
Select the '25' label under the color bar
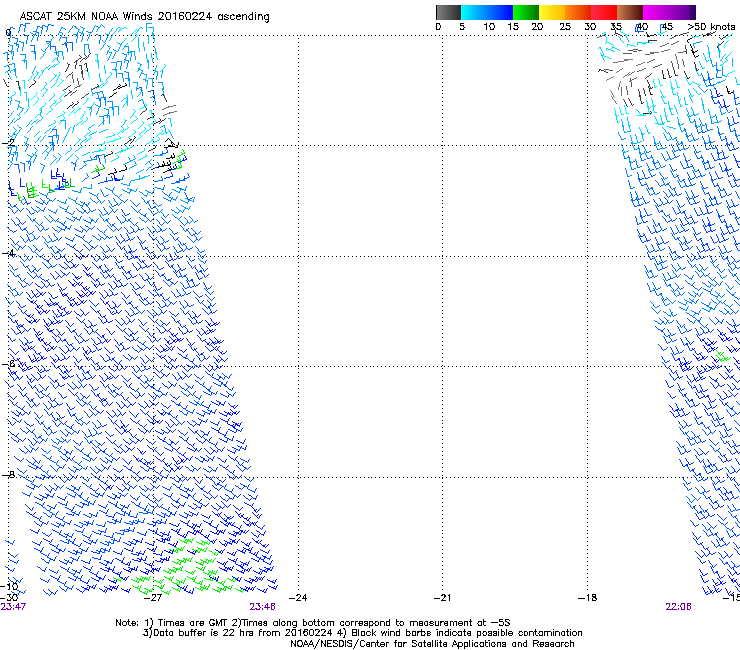565,27
